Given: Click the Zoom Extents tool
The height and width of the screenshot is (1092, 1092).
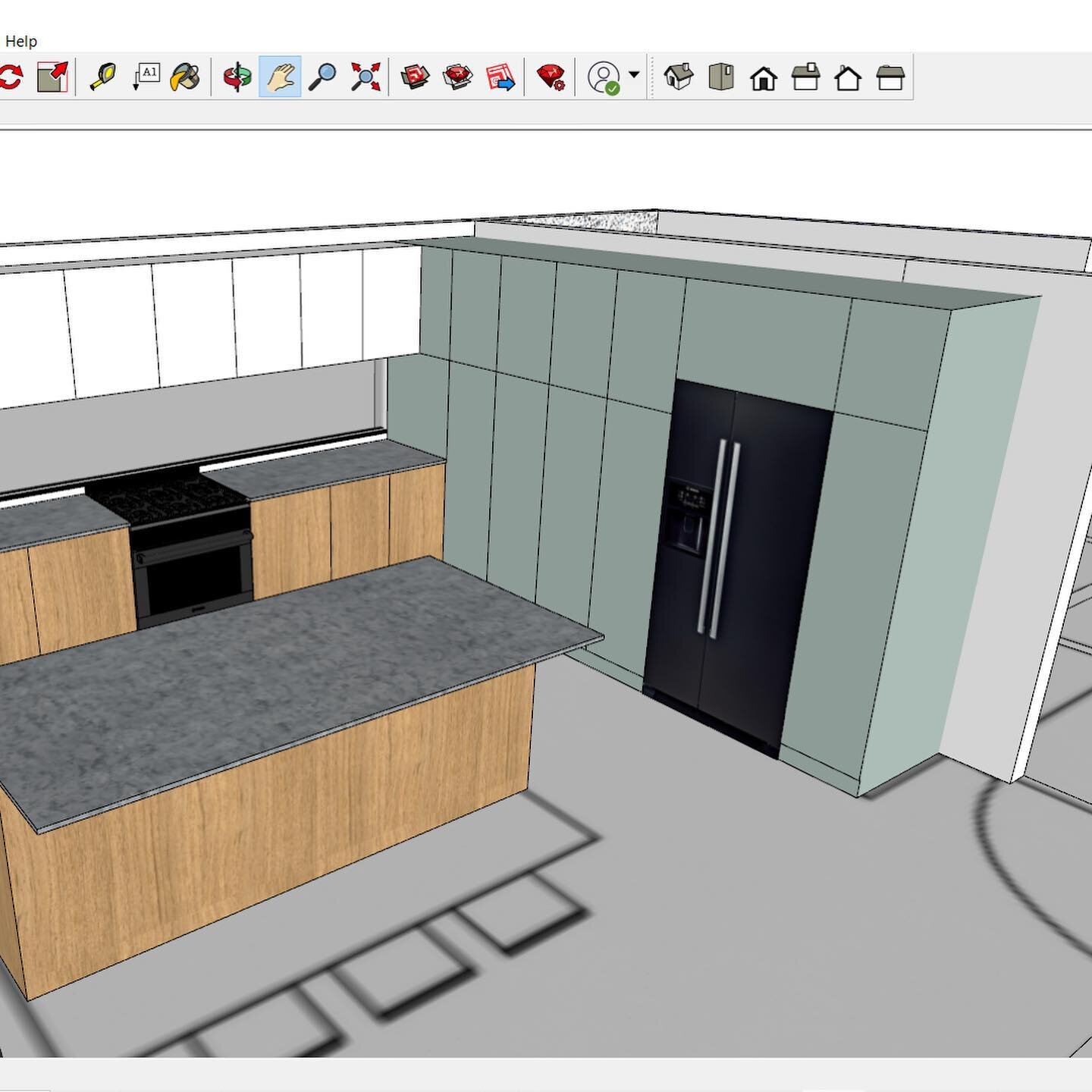Looking at the screenshot, I should [366, 77].
